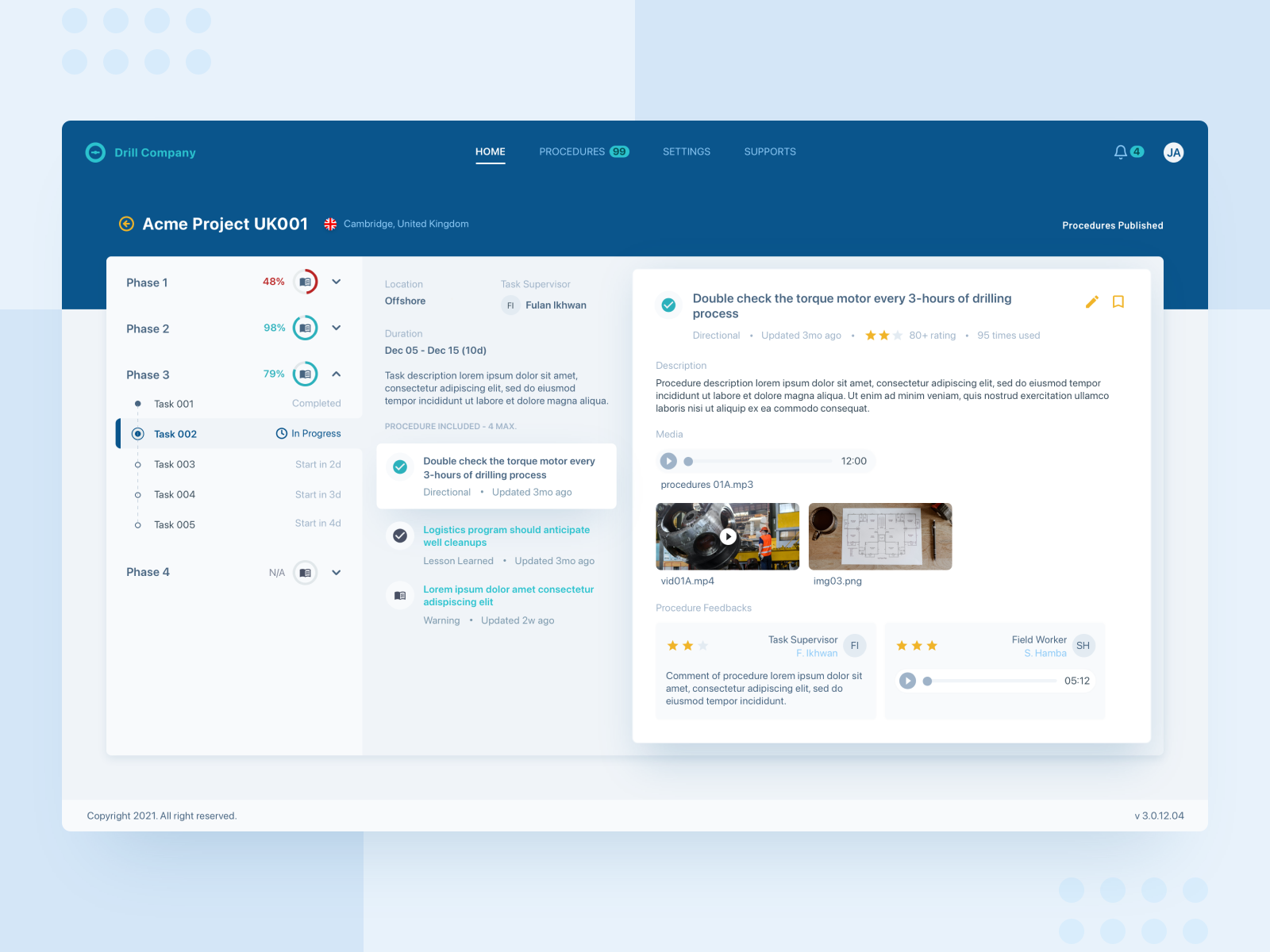This screenshot has height=952, width=1270.
Task: Switch to the Procedures tab
Action: [x=573, y=152]
